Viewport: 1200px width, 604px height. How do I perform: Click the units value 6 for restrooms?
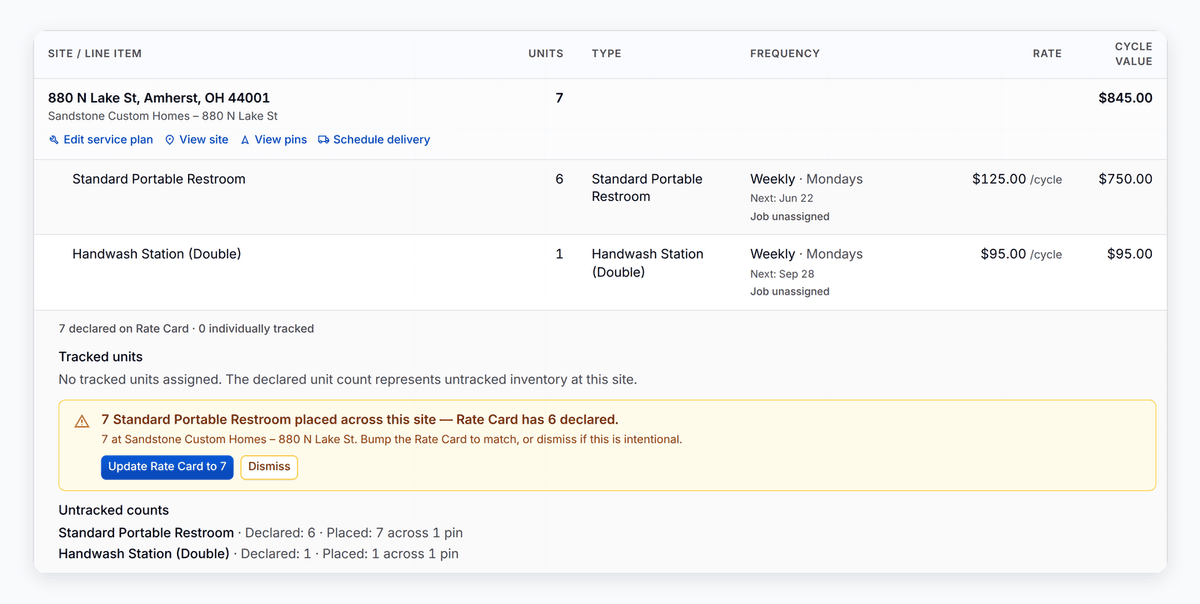(x=559, y=179)
